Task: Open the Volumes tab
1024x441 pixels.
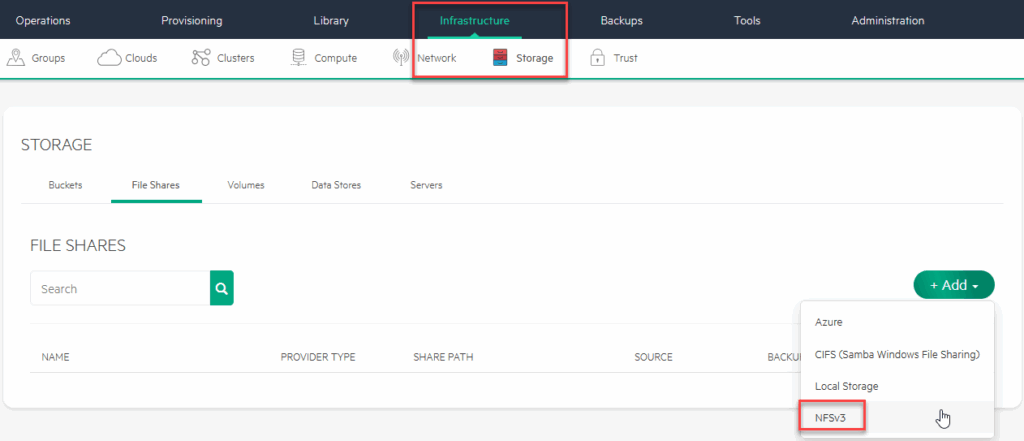Action: (x=246, y=185)
